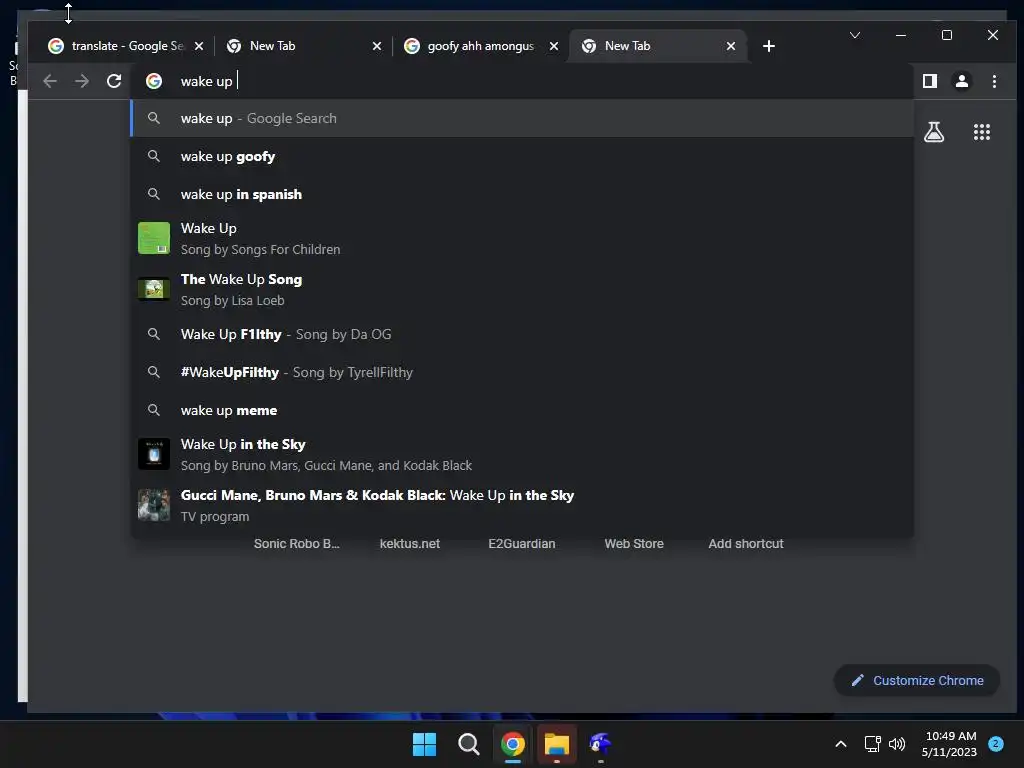Go back with the left arrow button
This screenshot has height=768, width=1024.
(50, 81)
